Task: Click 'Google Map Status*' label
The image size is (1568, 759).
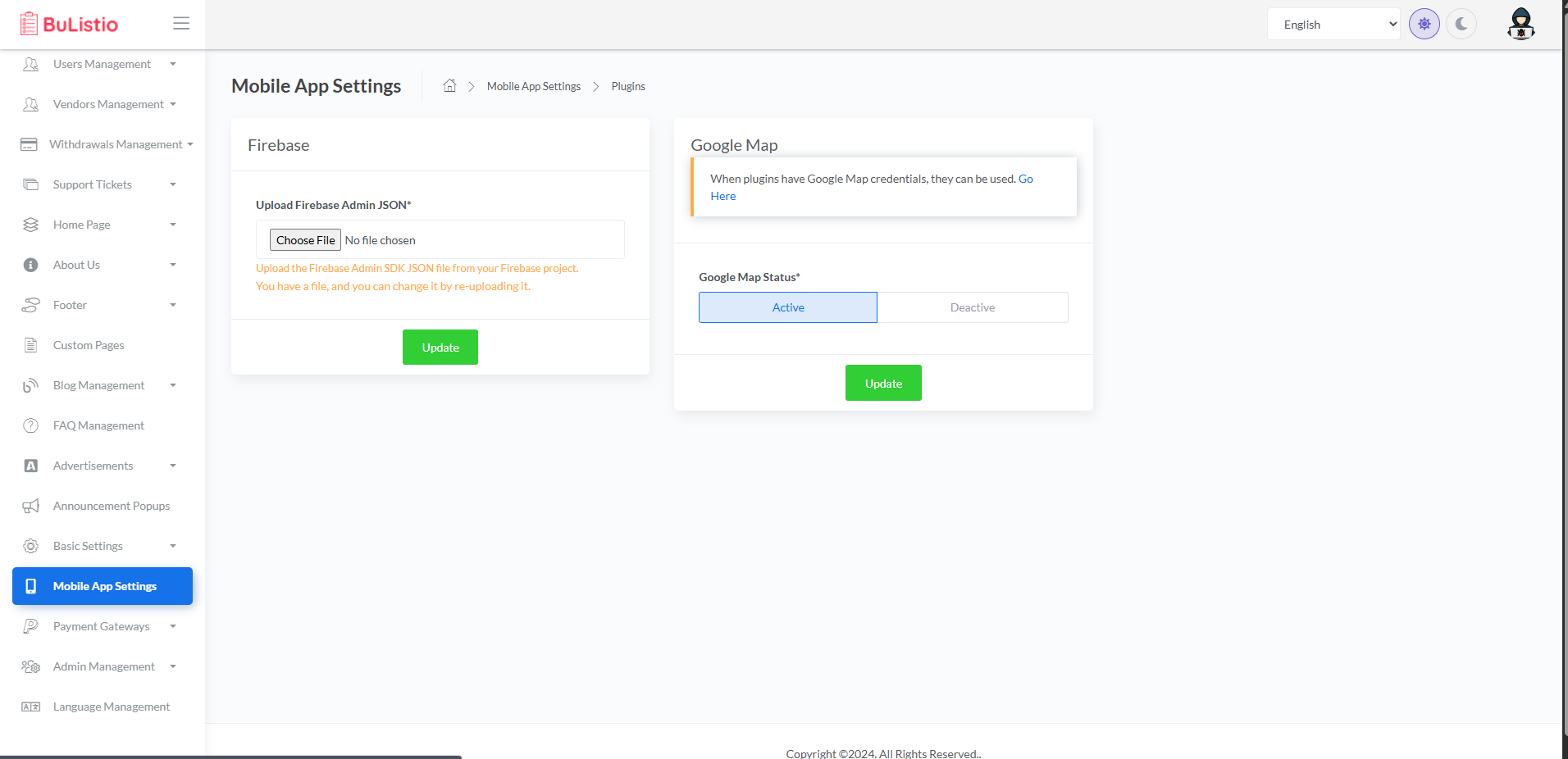Action: pyautogui.click(x=750, y=277)
